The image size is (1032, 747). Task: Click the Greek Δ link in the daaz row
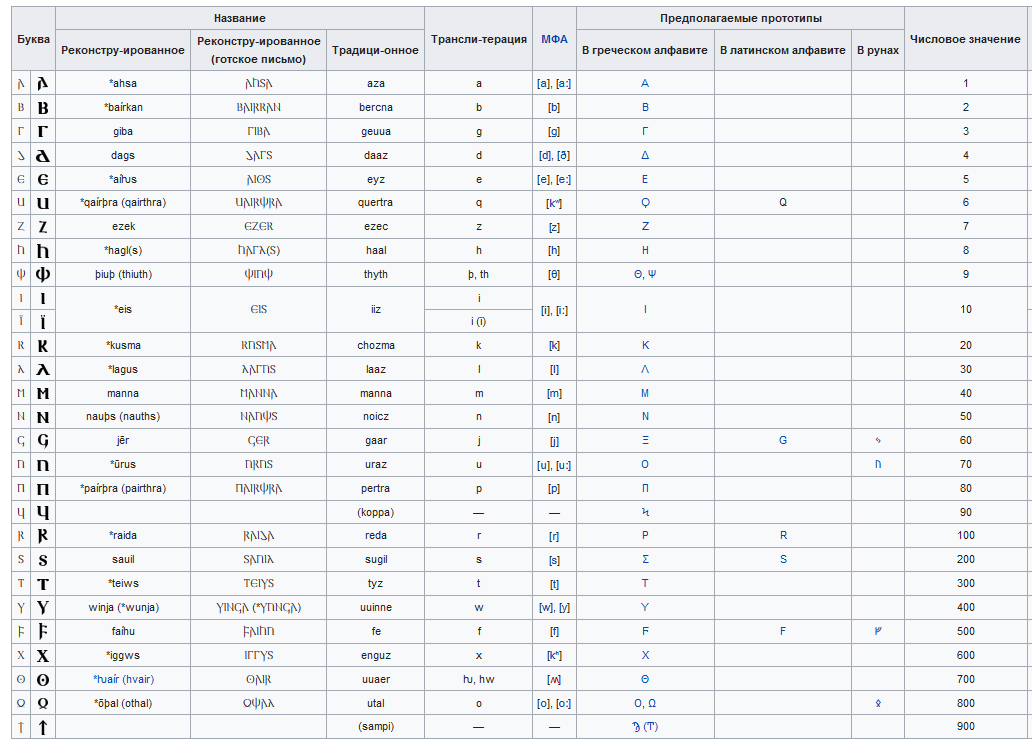645,155
